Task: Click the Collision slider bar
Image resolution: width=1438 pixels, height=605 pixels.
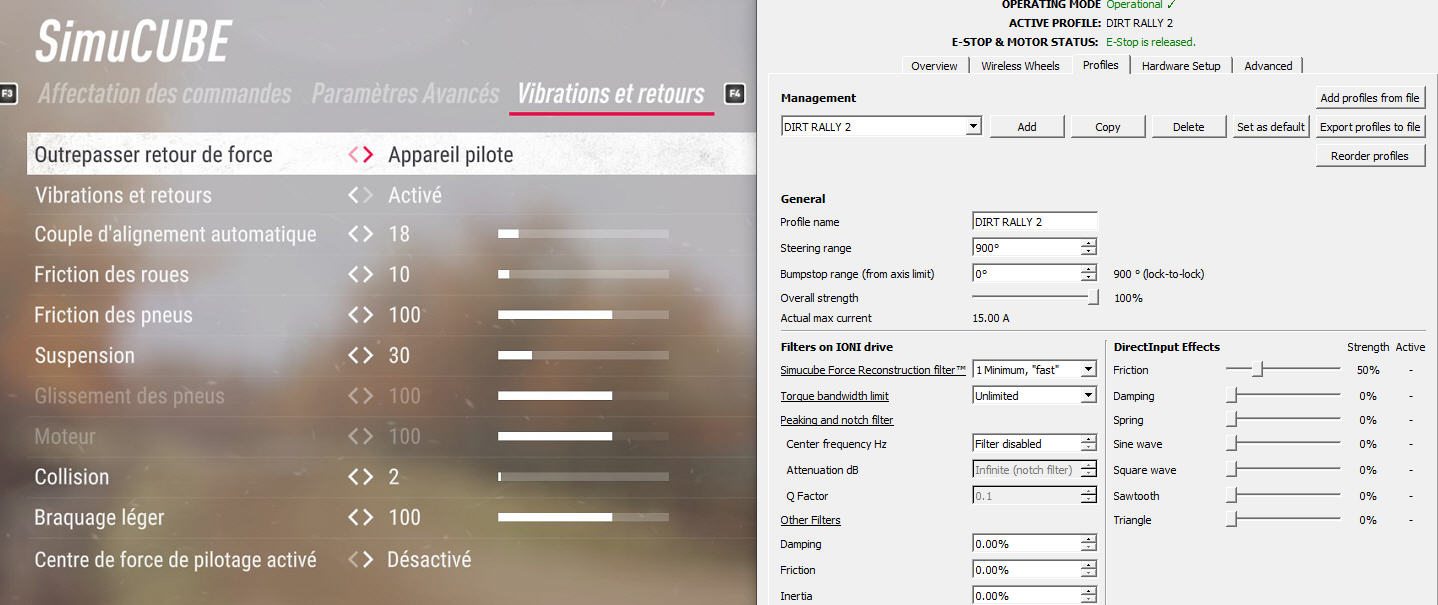Action: coord(583,477)
